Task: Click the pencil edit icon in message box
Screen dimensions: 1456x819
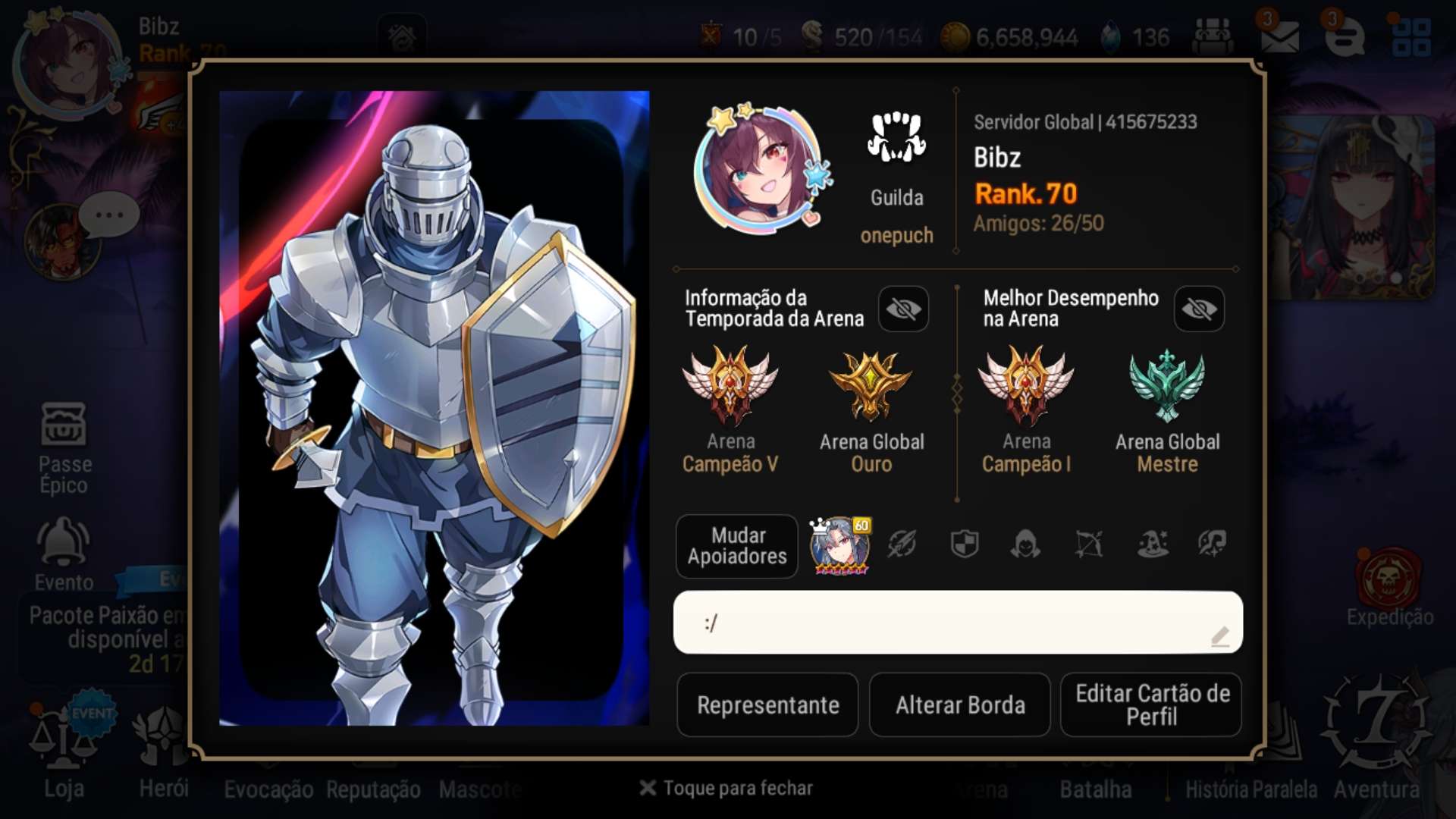Action: [x=1219, y=636]
